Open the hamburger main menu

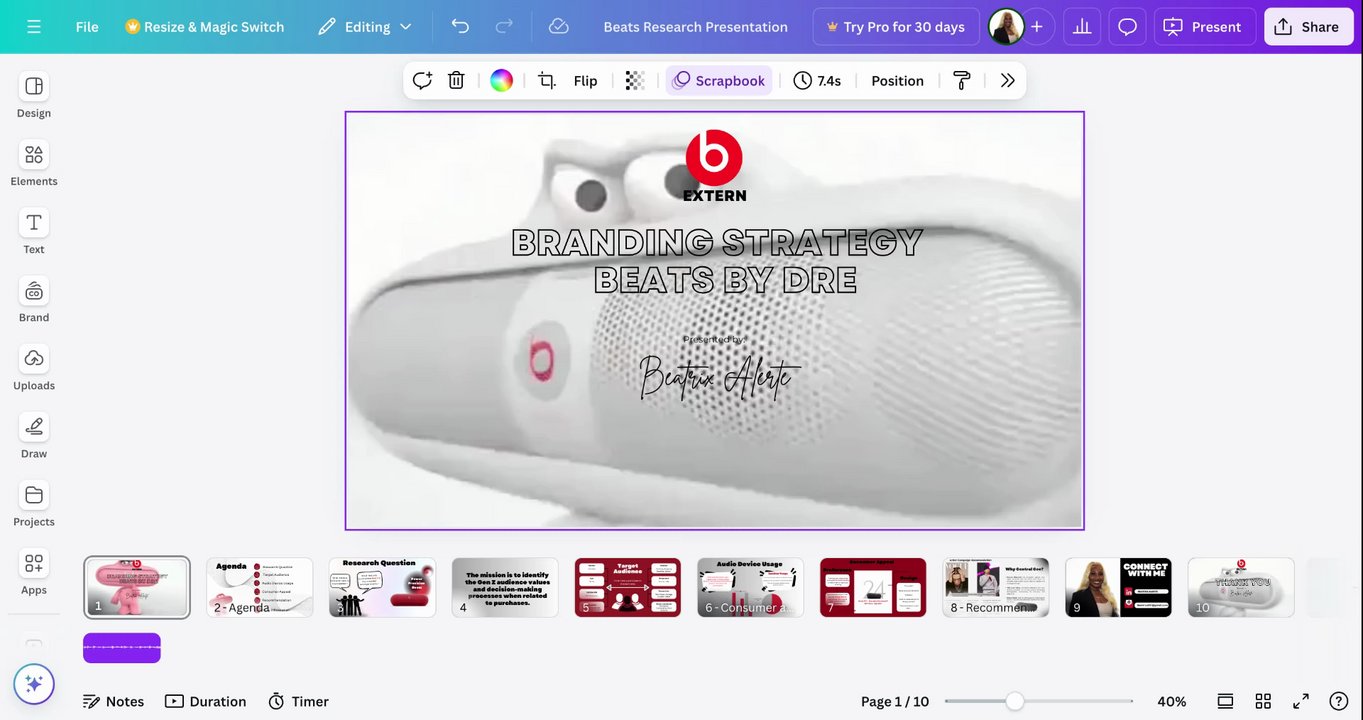tap(34, 27)
